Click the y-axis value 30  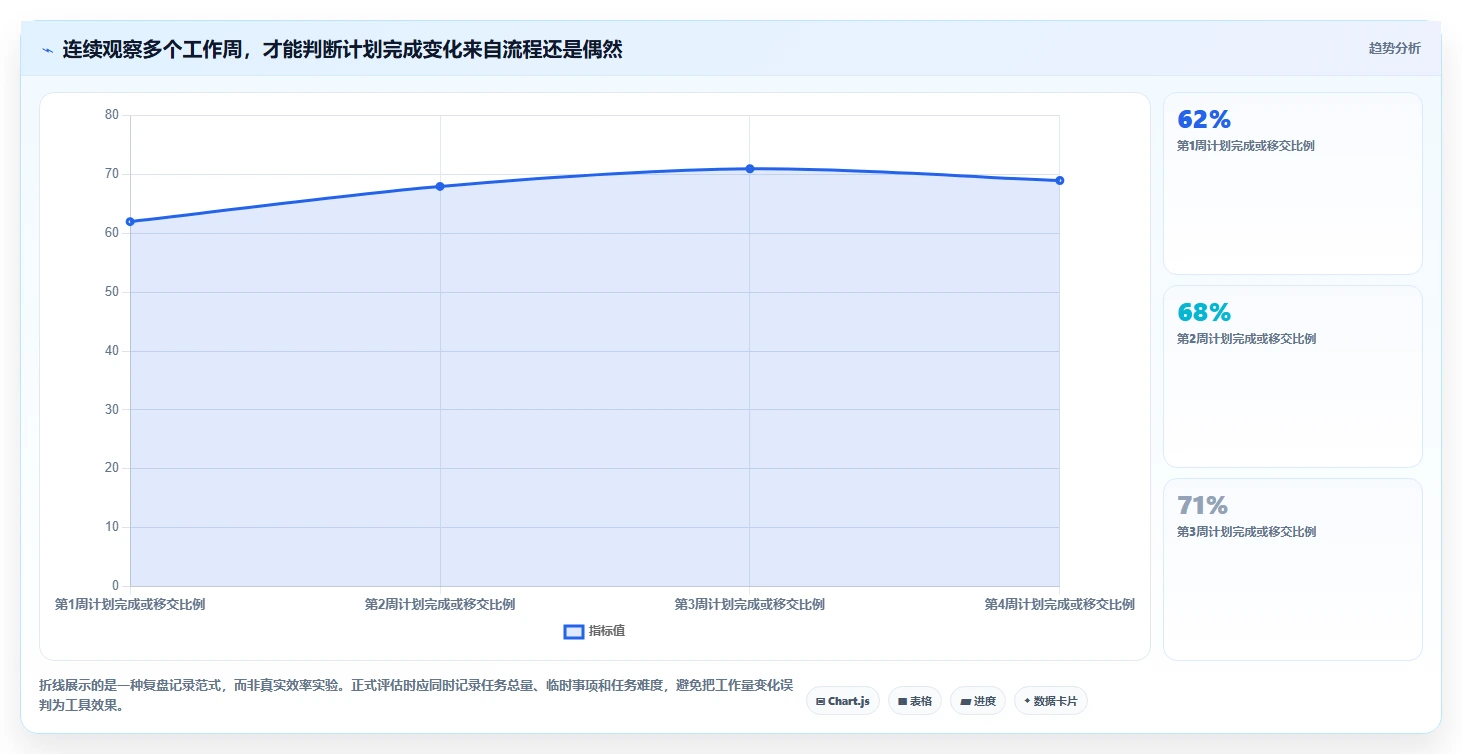point(111,410)
